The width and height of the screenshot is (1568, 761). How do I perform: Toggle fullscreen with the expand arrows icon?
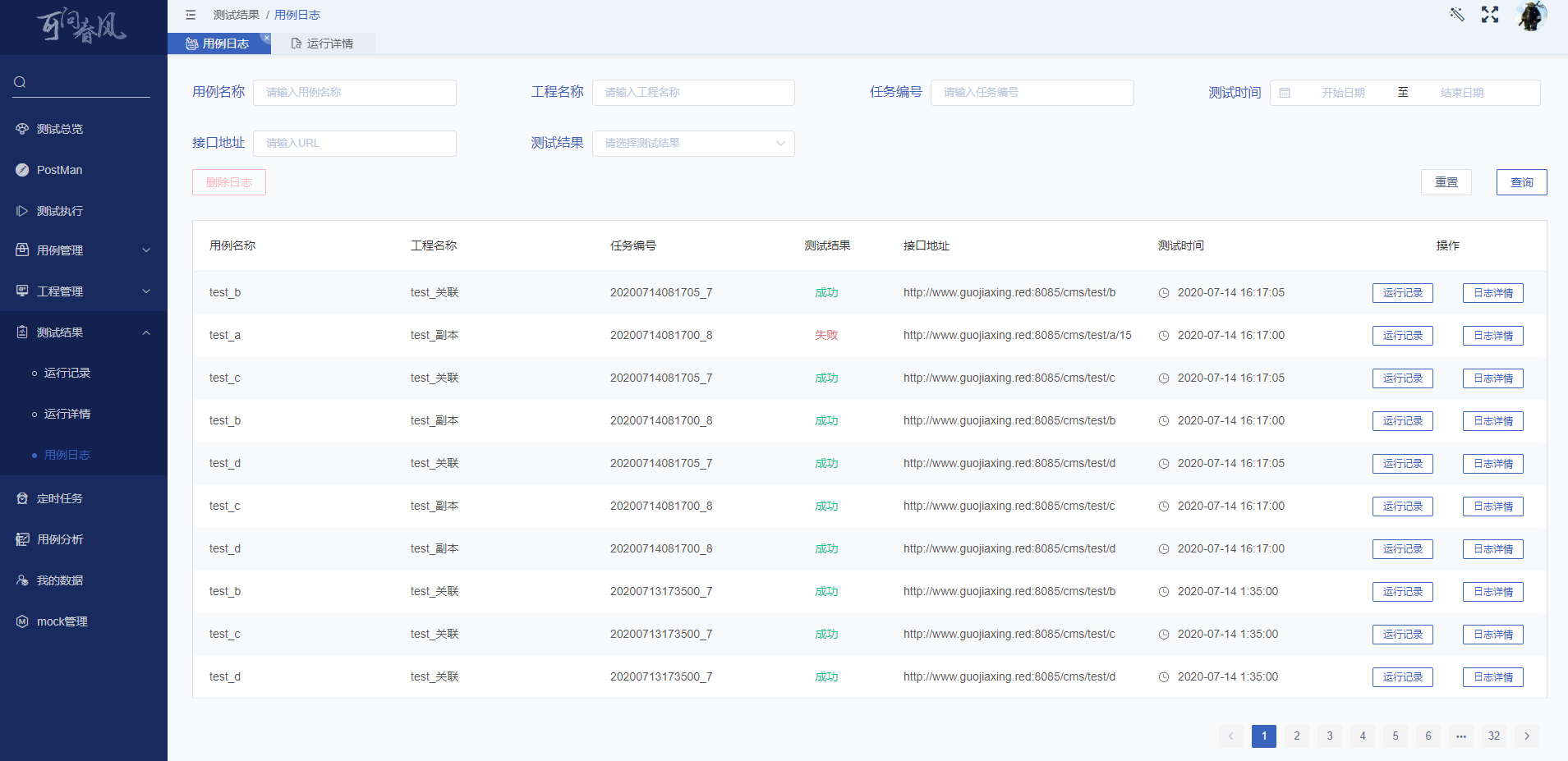point(1490,15)
